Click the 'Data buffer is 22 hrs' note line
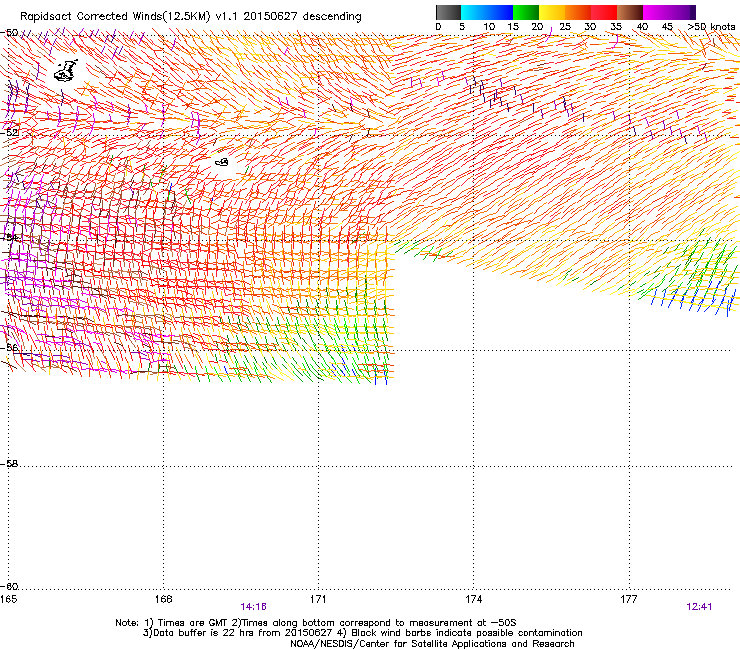740x650 pixels. pyautogui.click(x=362, y=633)
